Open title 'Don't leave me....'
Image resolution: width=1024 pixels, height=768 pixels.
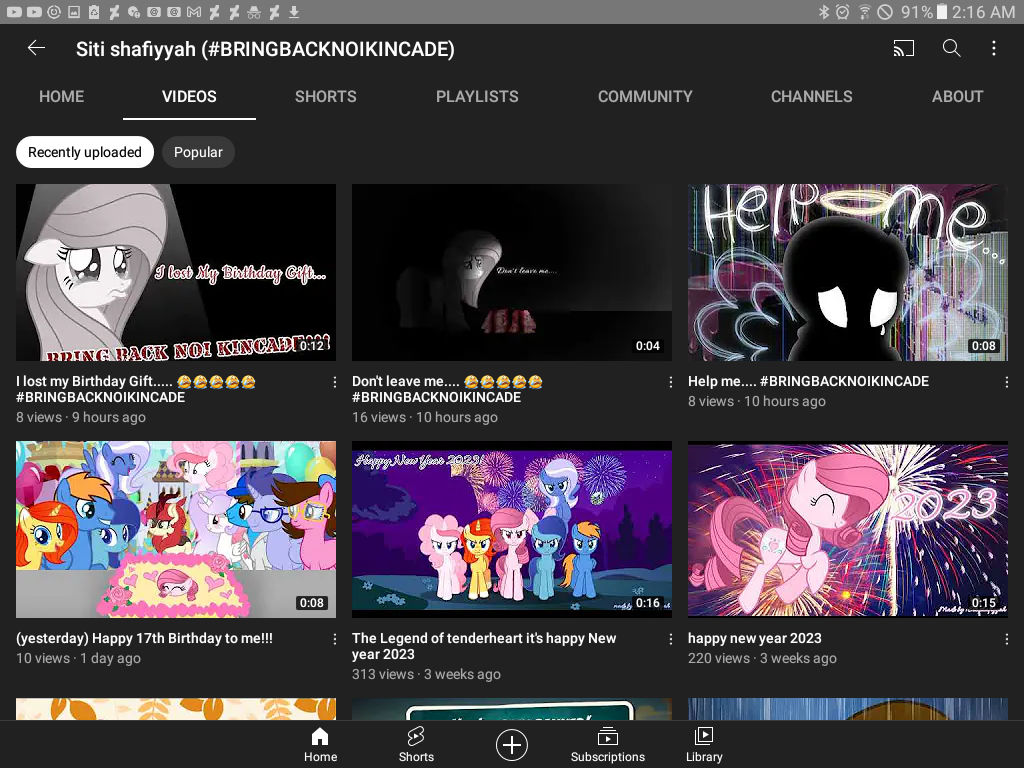tap(447, 389)
